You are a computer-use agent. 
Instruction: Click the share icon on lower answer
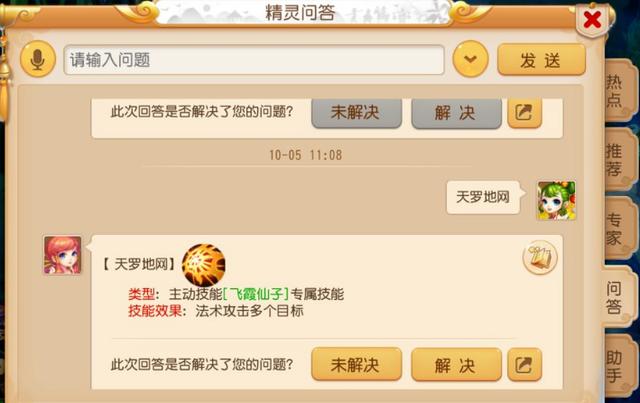tap(524, 365)
